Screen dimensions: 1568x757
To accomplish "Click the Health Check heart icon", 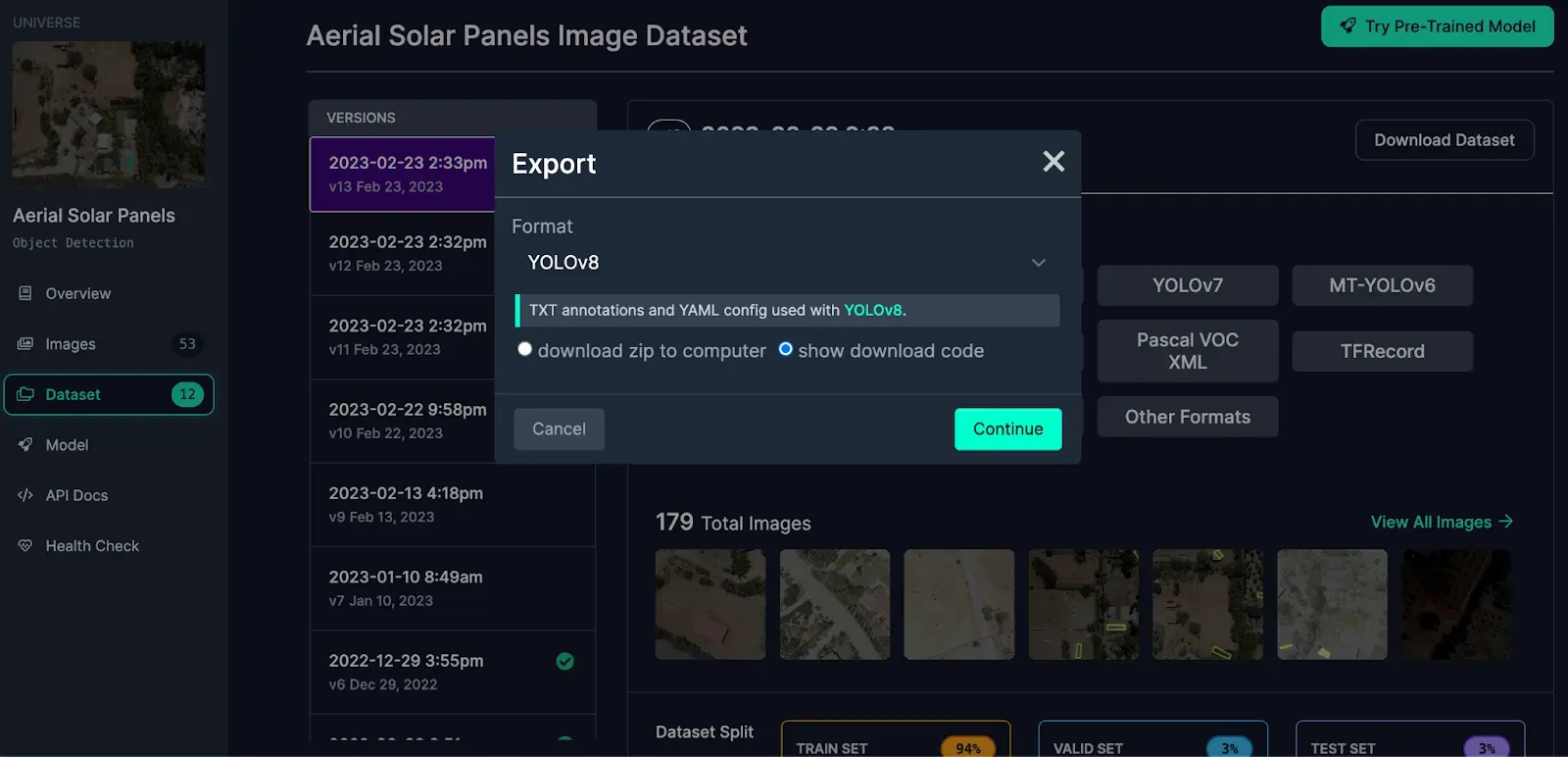I will point(25,546).
